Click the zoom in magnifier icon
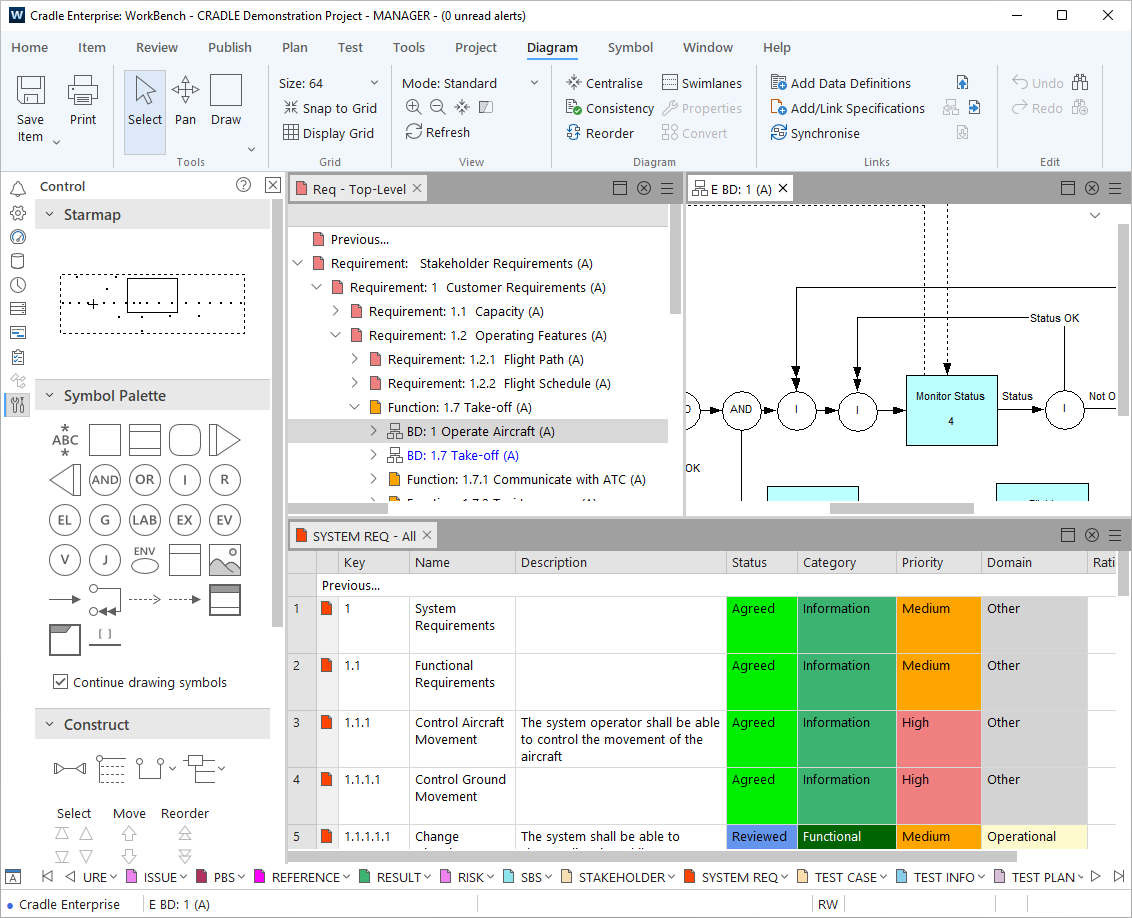Screen dimensions: 1132x918 [x=413, y=108]
